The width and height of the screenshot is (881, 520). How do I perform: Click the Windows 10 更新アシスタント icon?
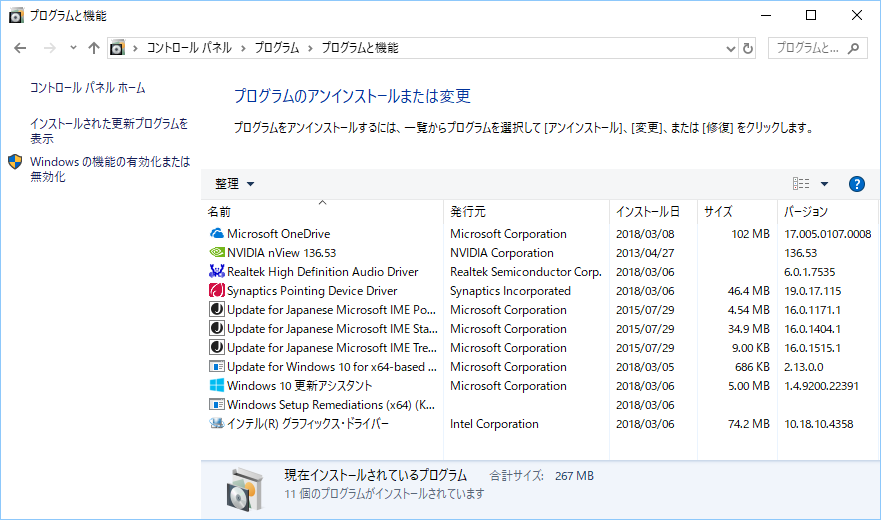click(x=217, y=386)
